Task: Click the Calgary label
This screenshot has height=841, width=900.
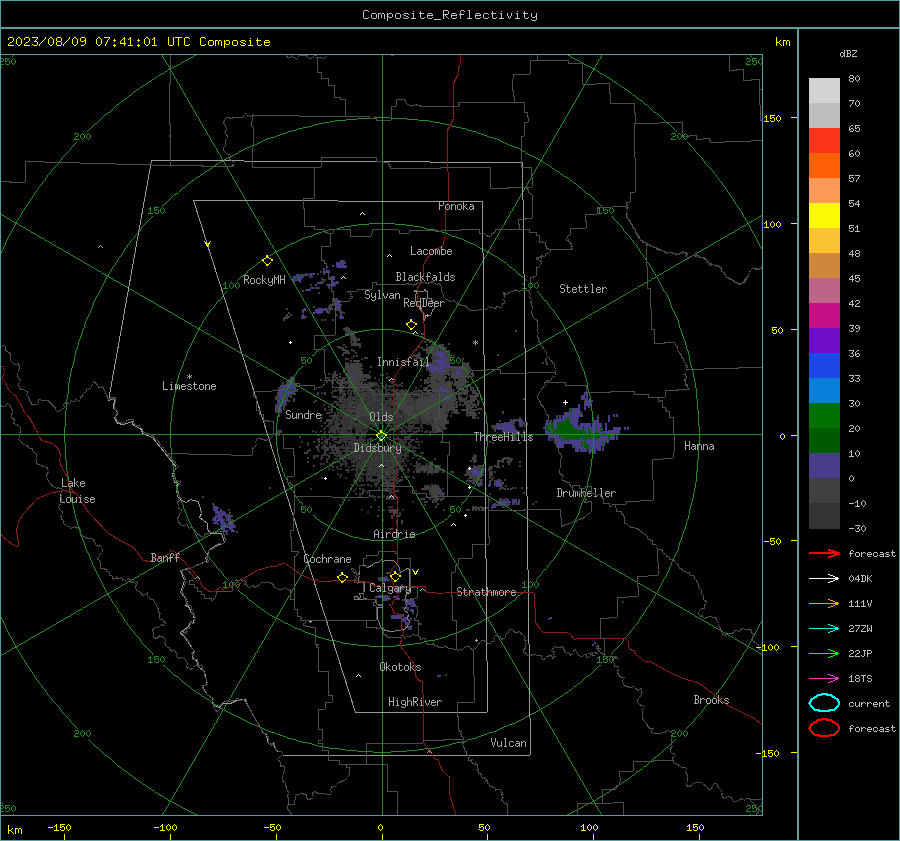Action: (390, 588)
